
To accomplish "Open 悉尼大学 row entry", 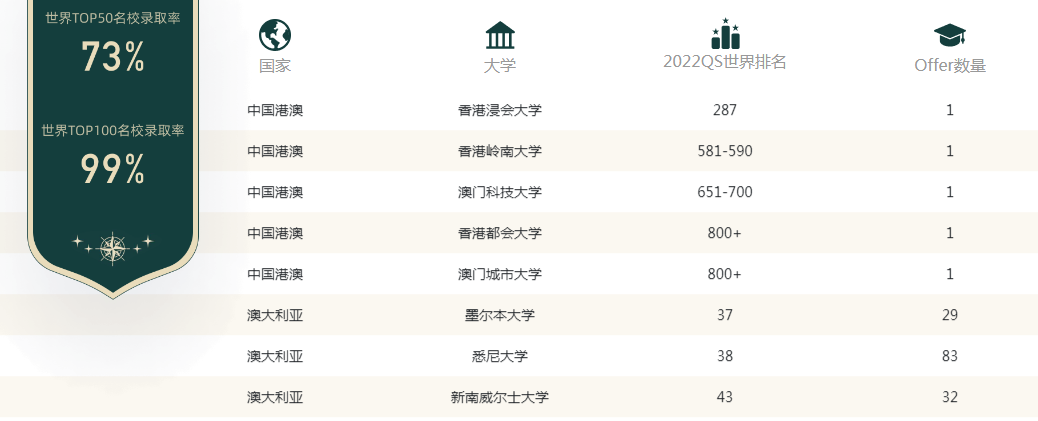I will pos(500,357).
